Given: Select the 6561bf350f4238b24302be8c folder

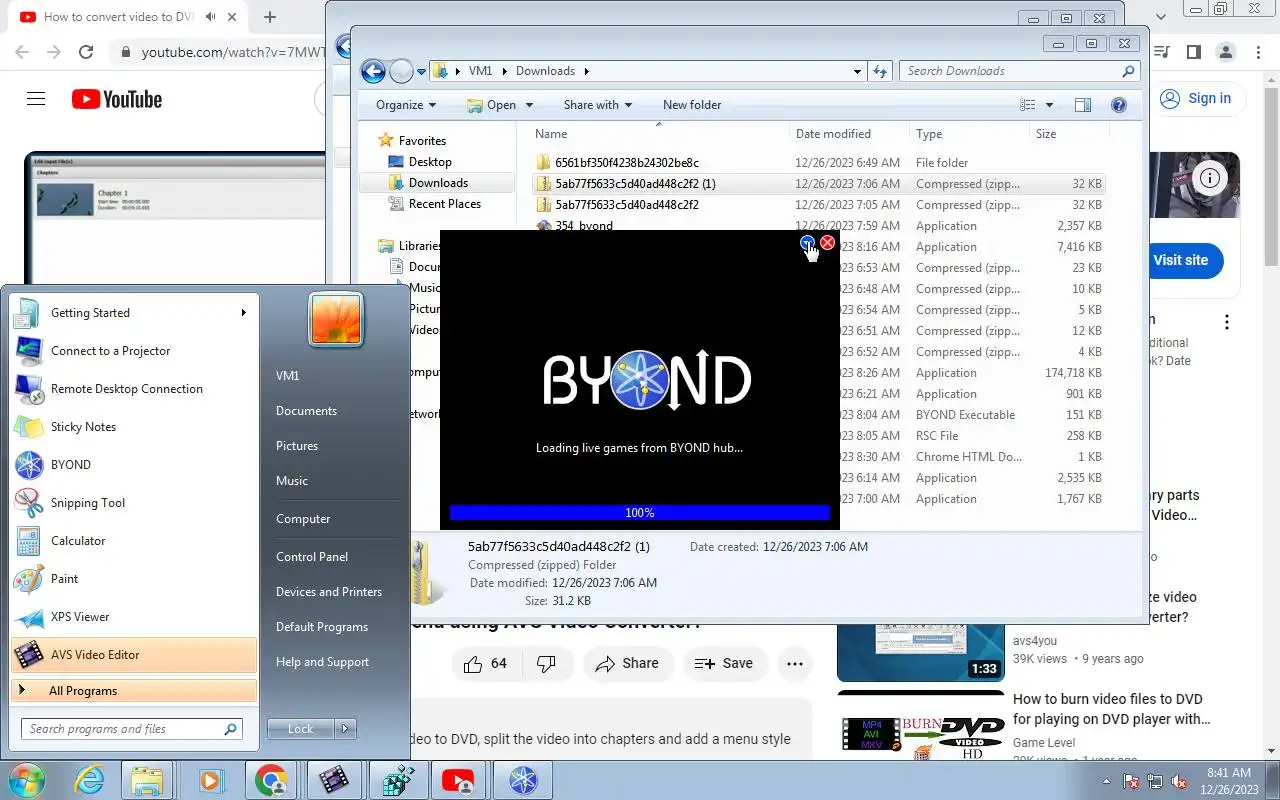Looking at the screenshot, I should [x=627, y=163].
